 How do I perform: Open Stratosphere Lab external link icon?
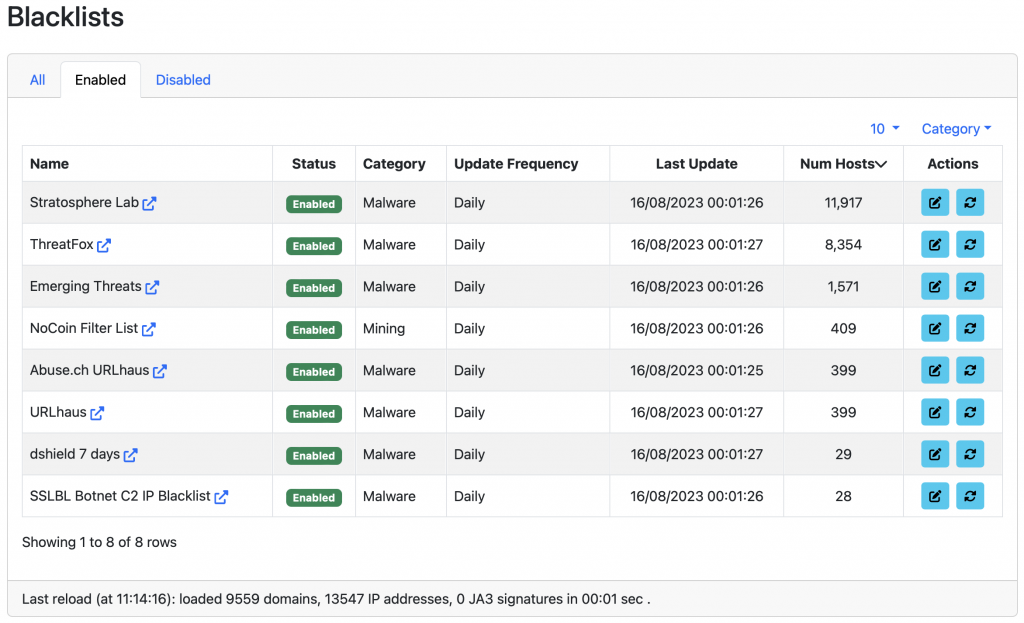click(150, 203)
